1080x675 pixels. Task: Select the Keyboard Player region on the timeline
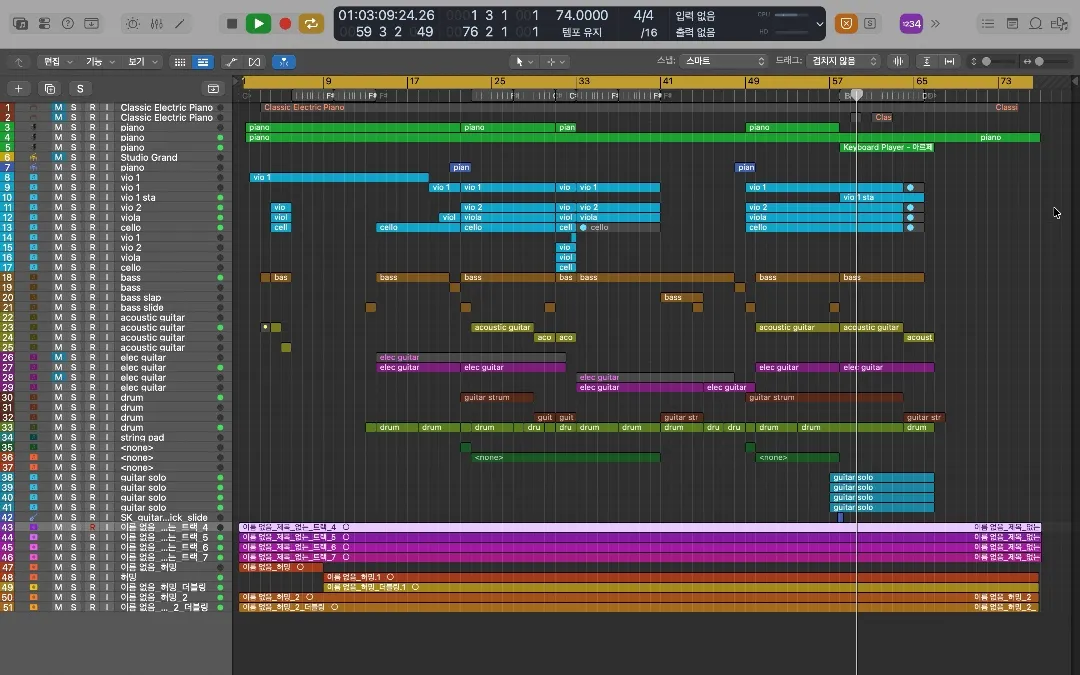[x=886, y=147]
